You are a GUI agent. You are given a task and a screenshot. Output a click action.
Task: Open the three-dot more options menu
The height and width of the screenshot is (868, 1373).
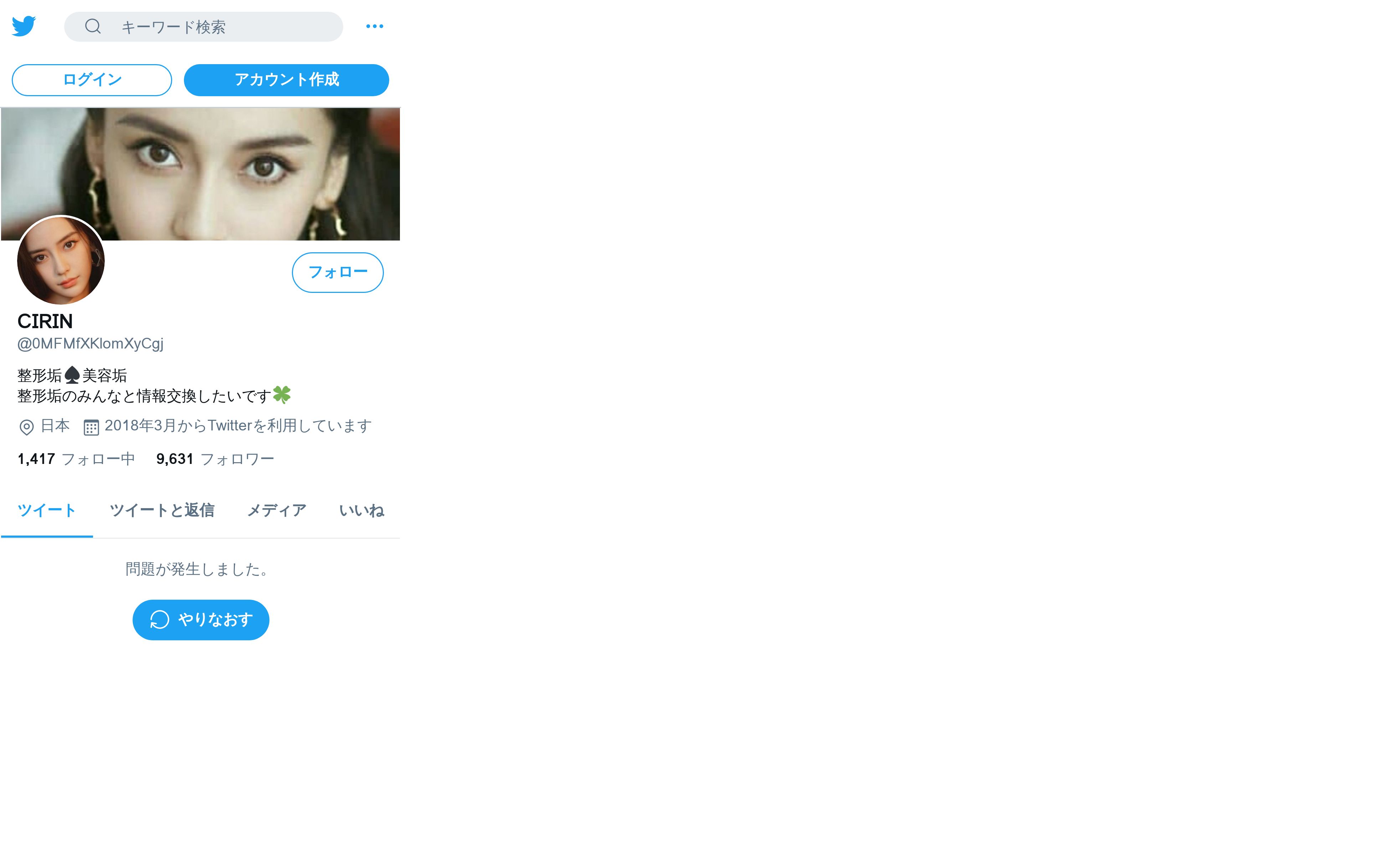(375, 26)
